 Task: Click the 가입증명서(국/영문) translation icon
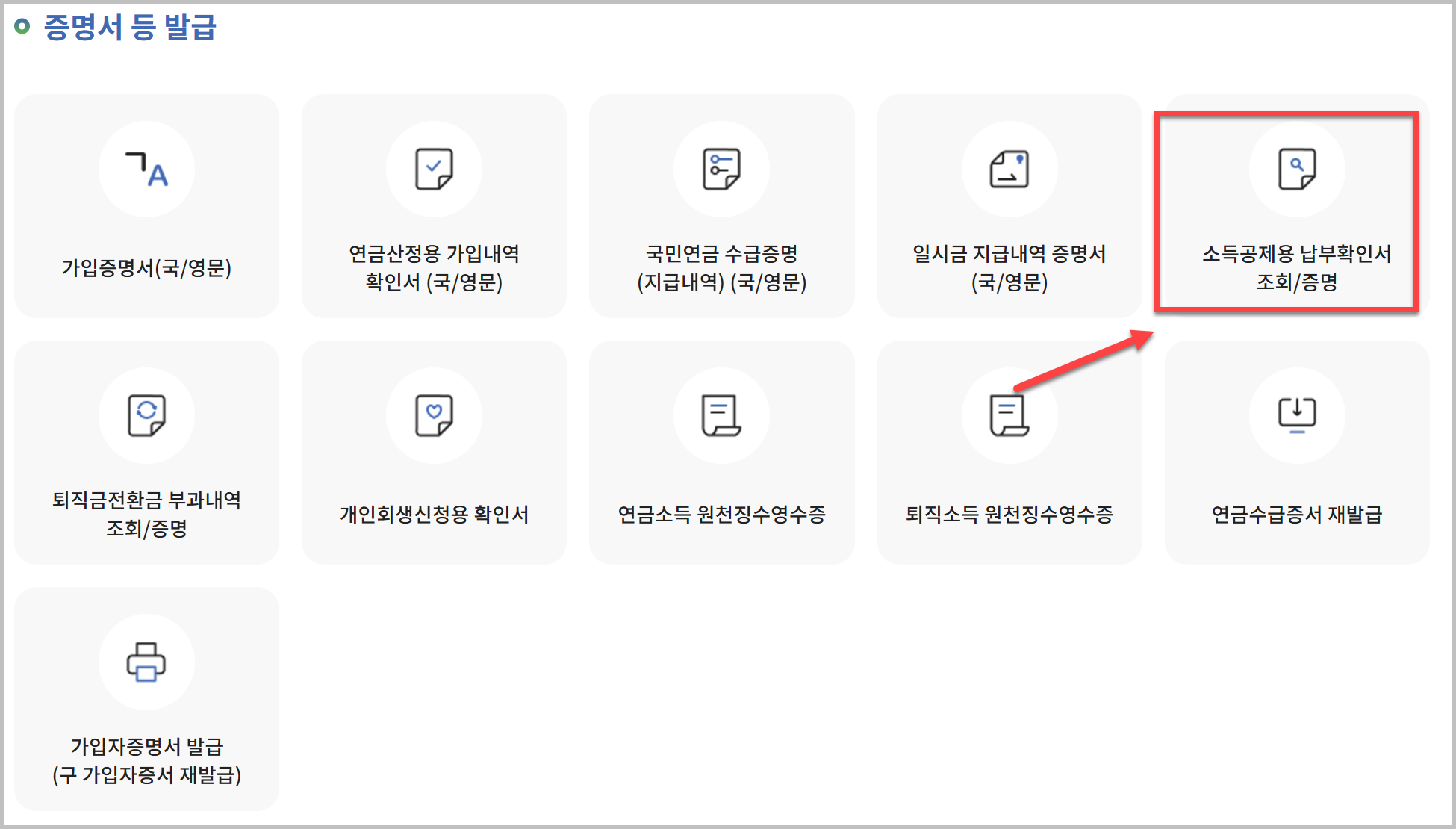tap(146, 170)
